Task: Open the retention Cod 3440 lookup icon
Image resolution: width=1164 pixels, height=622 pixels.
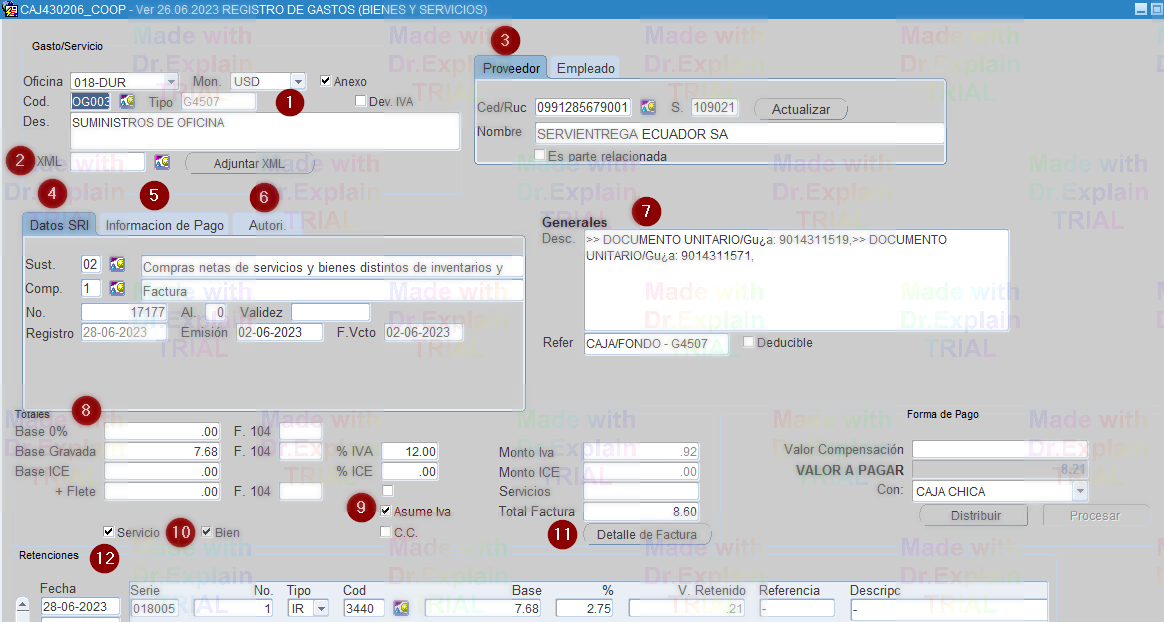Action: pos(401,608)
